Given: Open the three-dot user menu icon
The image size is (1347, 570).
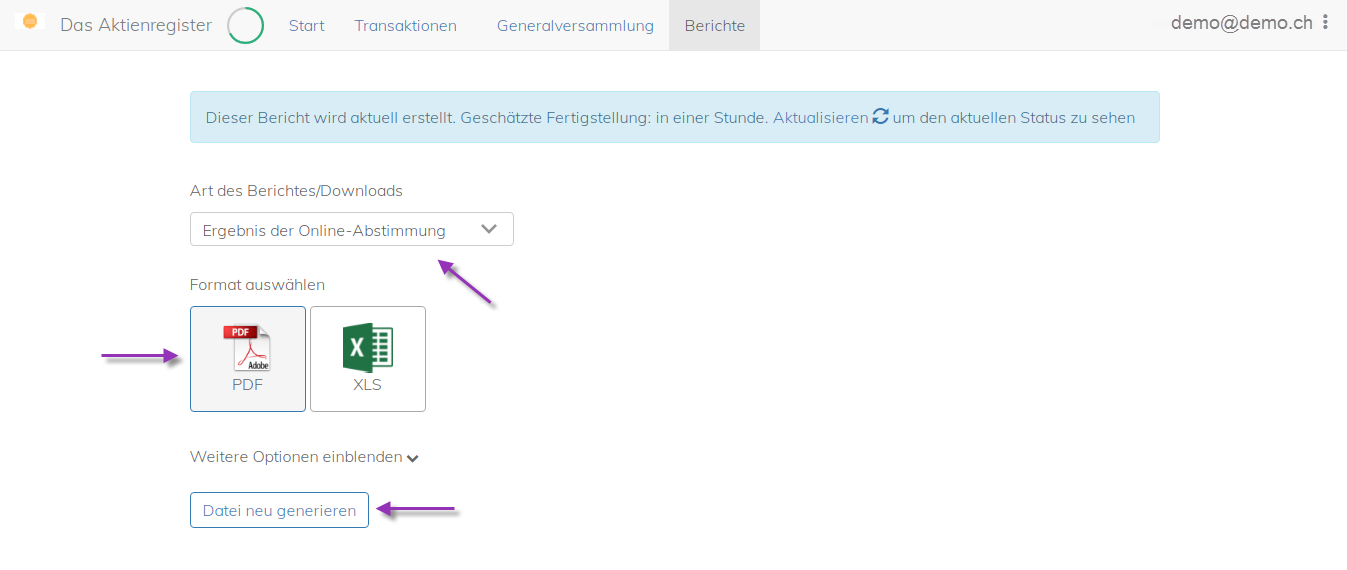Looking at the screenshot, I should point(1326,22).
